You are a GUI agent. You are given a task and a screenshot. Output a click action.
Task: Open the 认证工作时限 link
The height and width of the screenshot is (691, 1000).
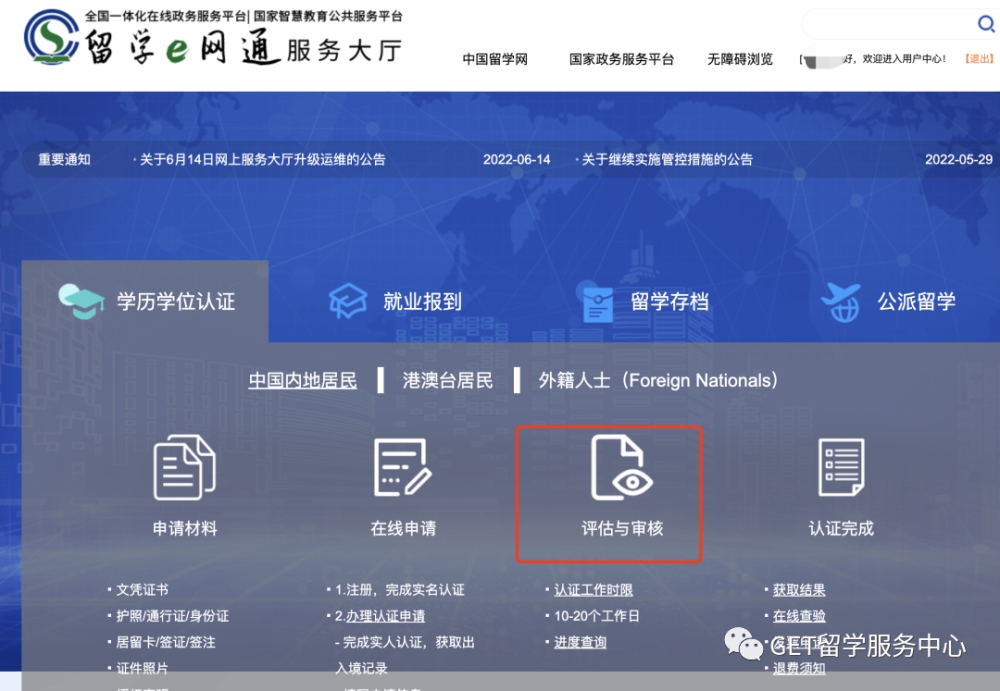(593, 590)
